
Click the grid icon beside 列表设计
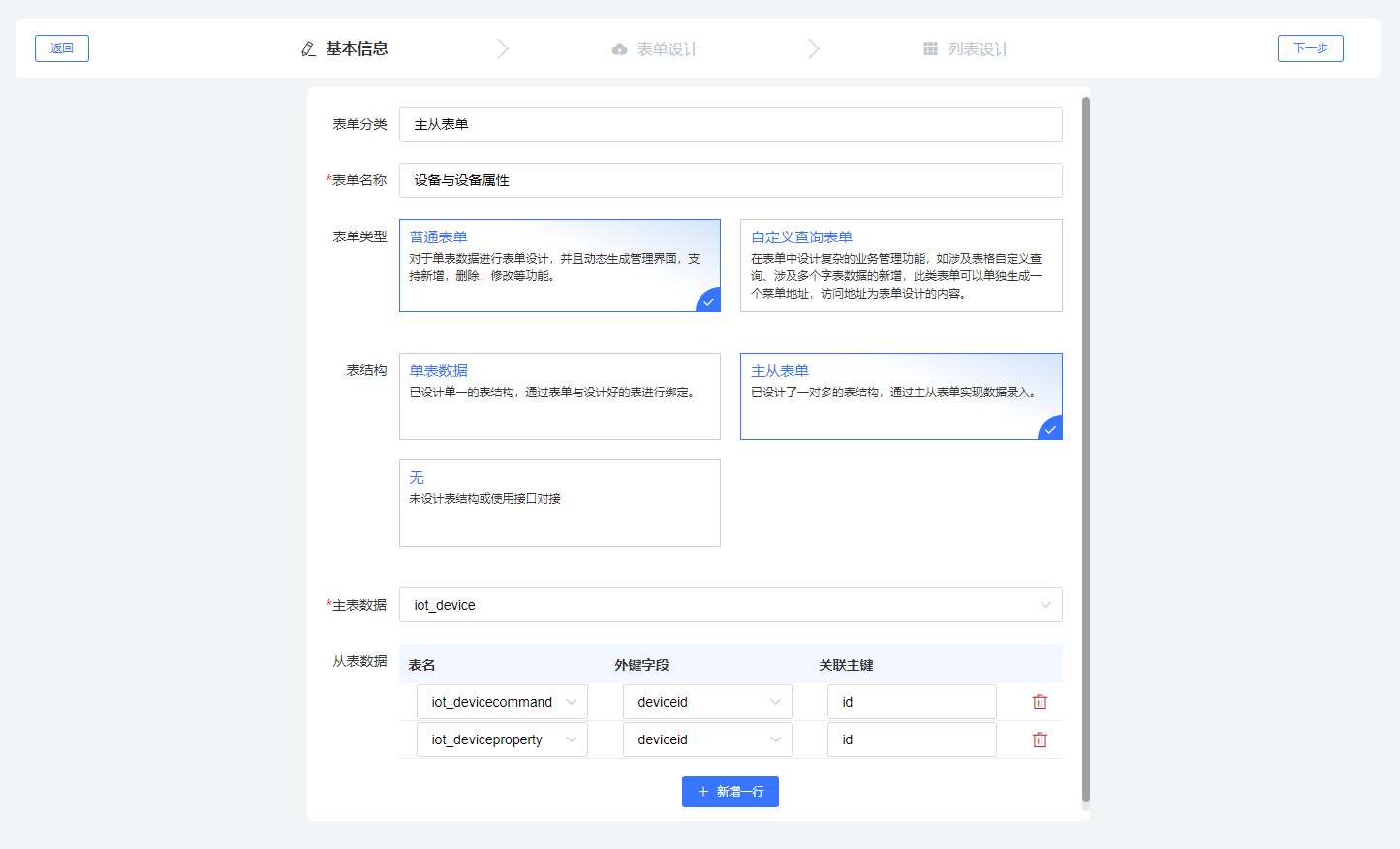[930, 49]
